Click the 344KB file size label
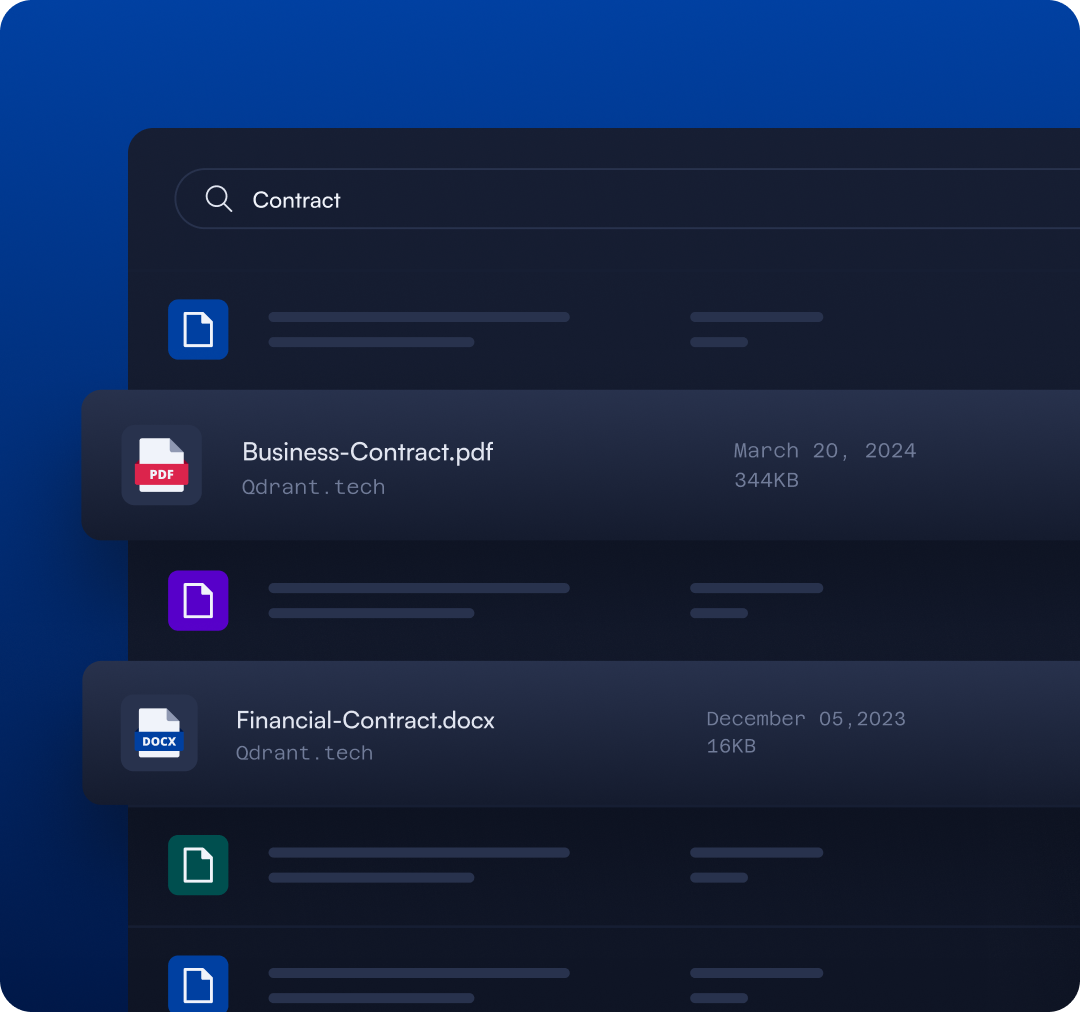 pyautogui.click(x=766, y=480)
